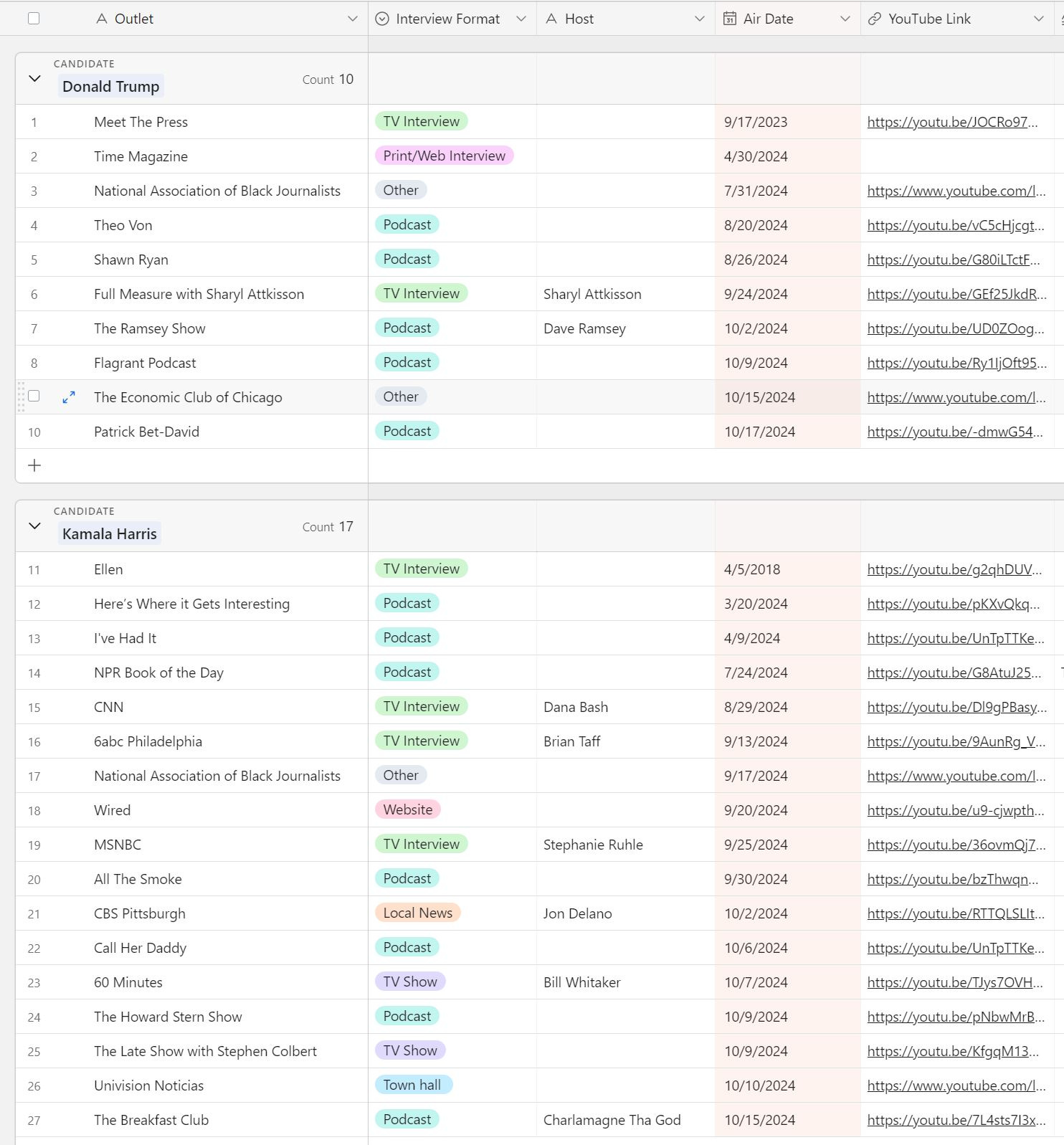Click the Print/Web Interview tag for Time Magazine
Screen dimensions: 1064x1145
tap(445, 156)
